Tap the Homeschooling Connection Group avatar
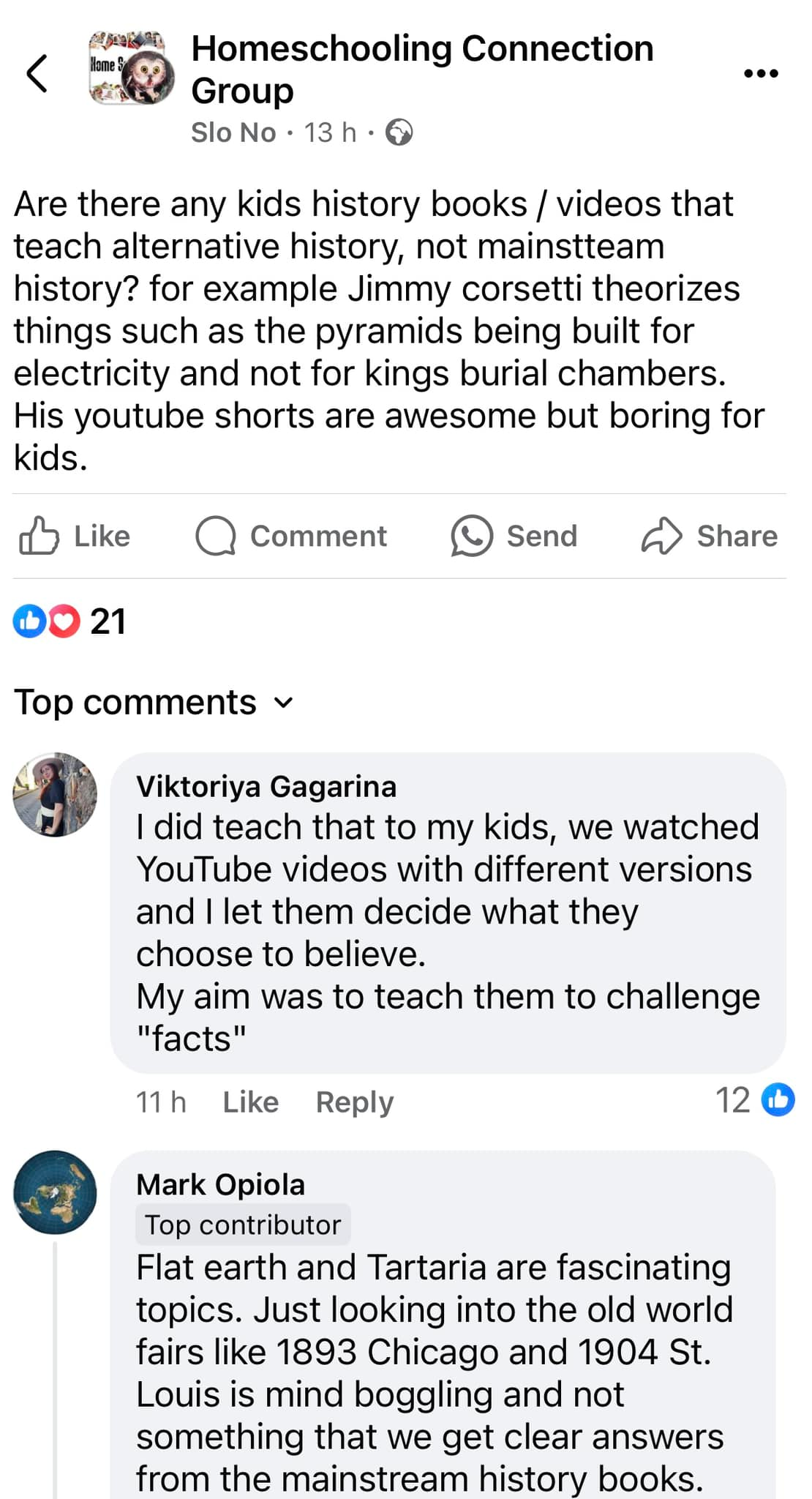 tap(132, 69)
